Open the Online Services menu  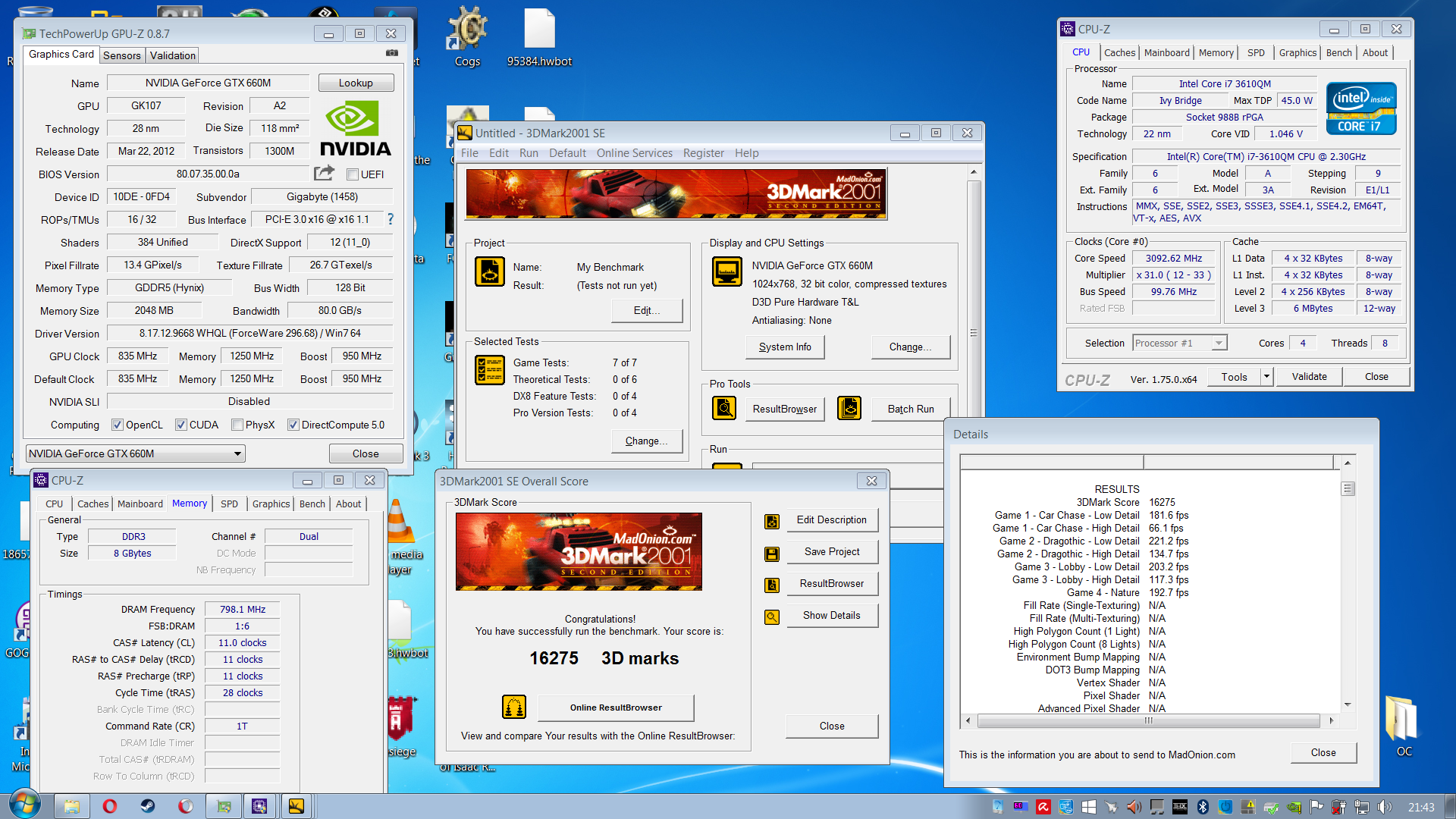click(634, 153)
